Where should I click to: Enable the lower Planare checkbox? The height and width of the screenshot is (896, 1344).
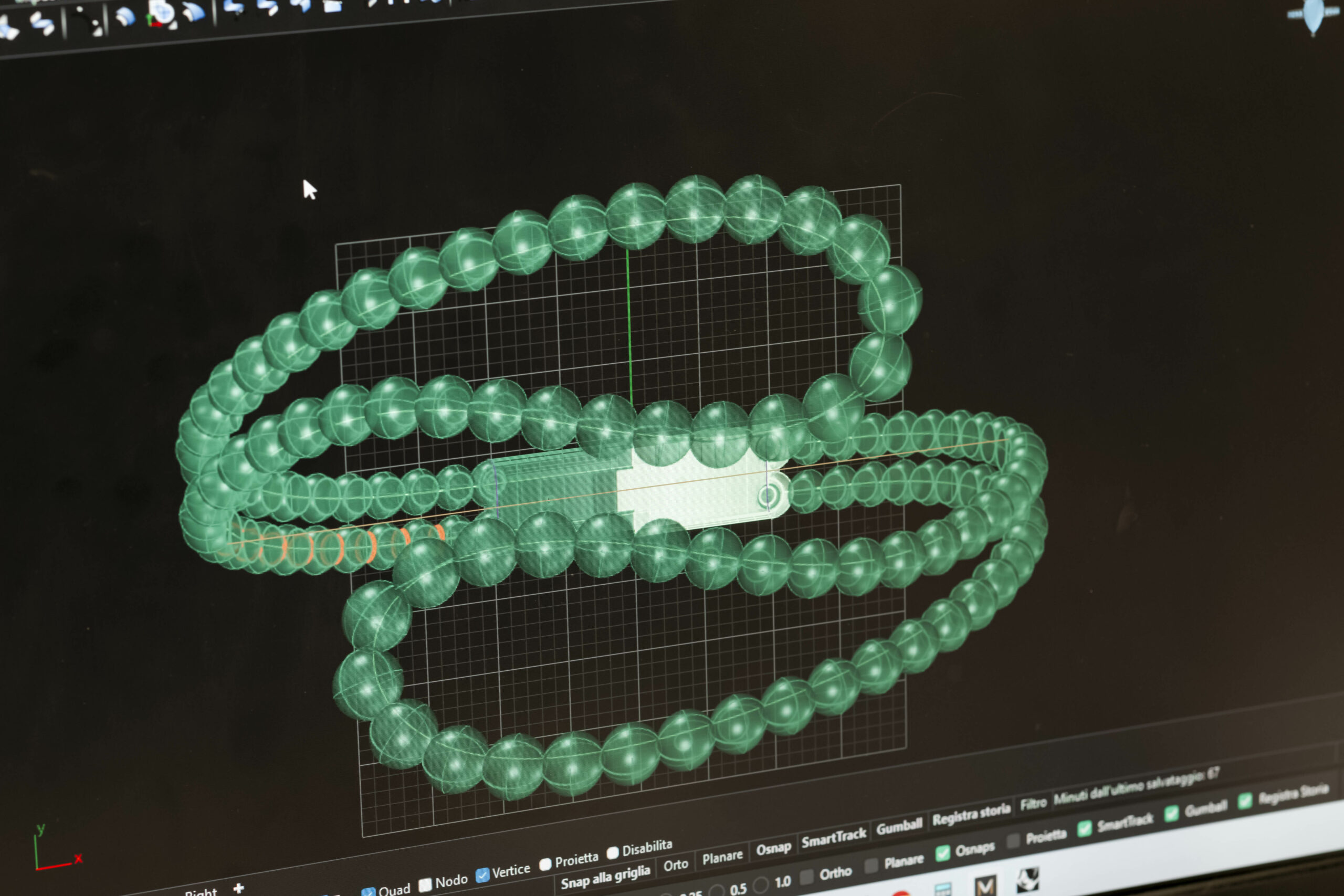click(x=871, y=866)
